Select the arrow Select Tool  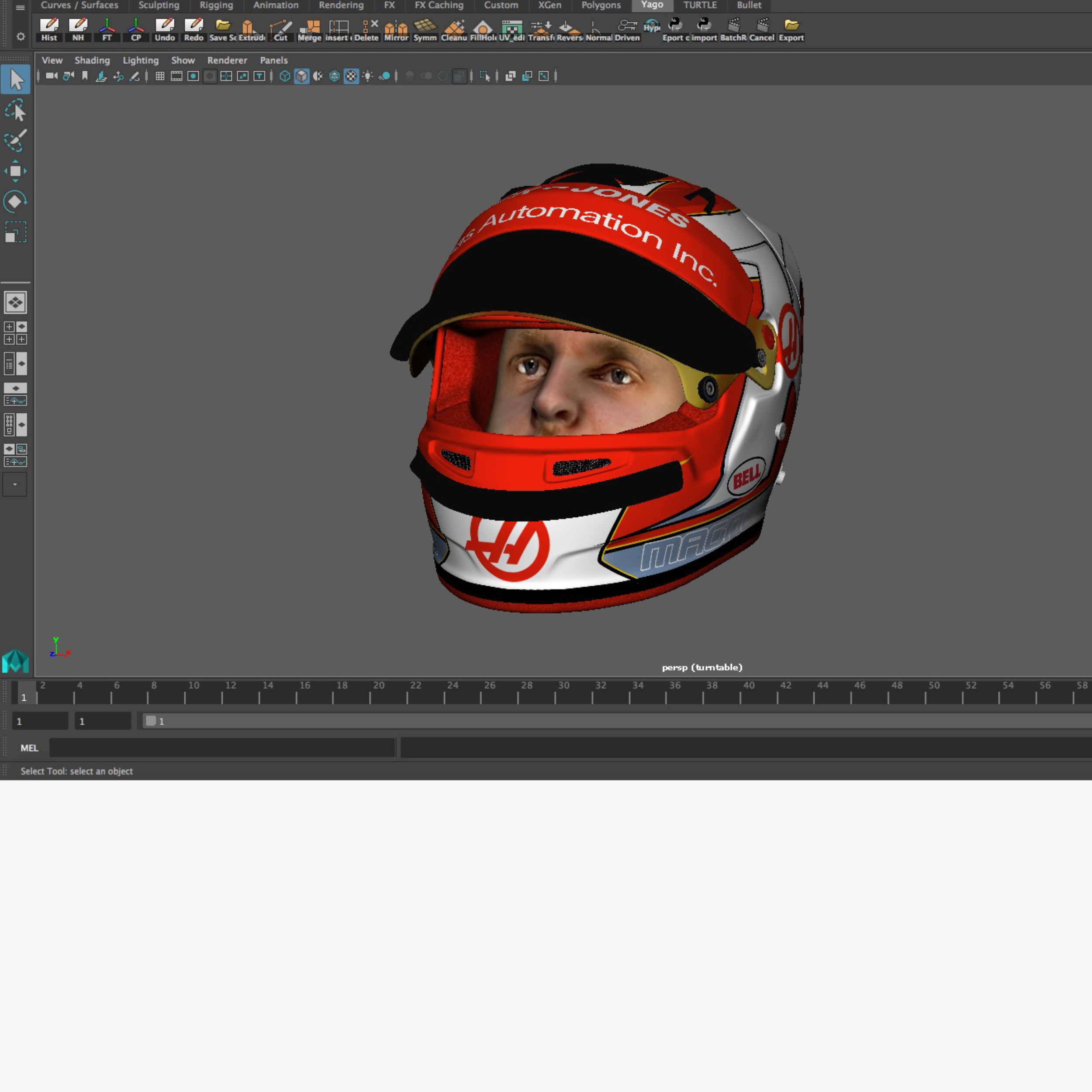tap(15, 79)
